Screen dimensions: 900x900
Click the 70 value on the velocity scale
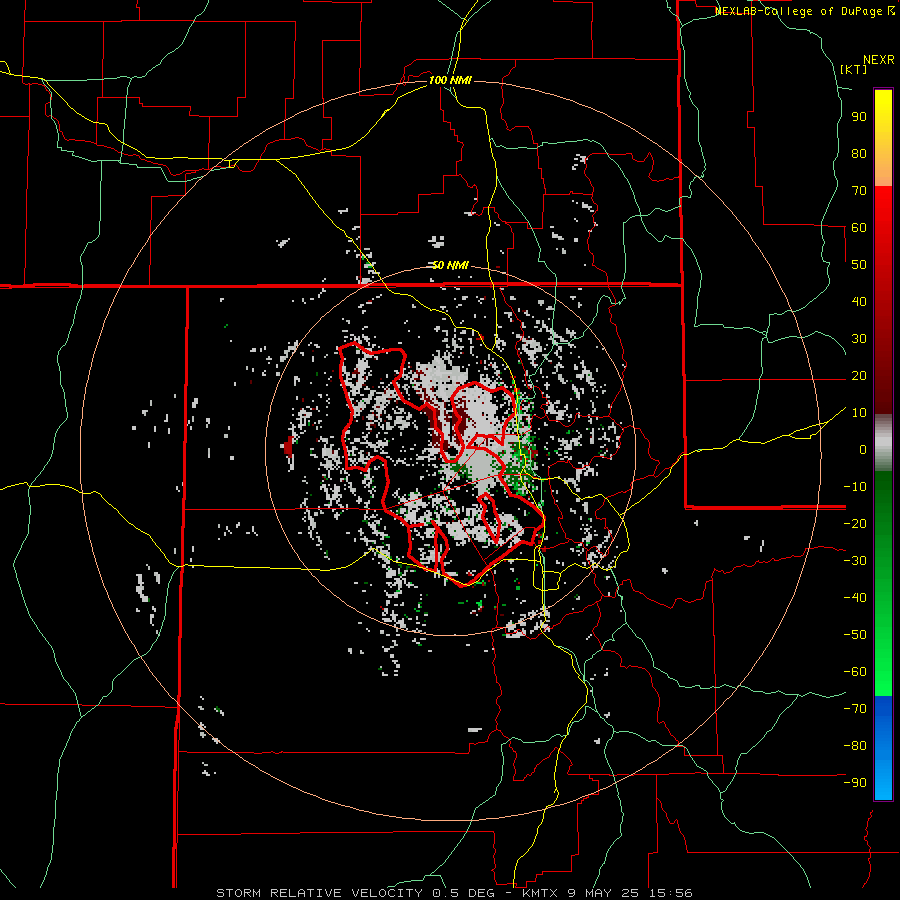pyautogui.click(x=859, y=191)
